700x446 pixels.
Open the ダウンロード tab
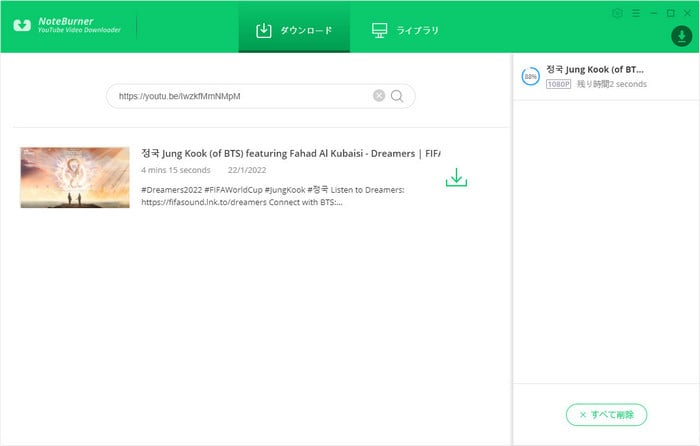pyautogui.click(x=294, y=30)
